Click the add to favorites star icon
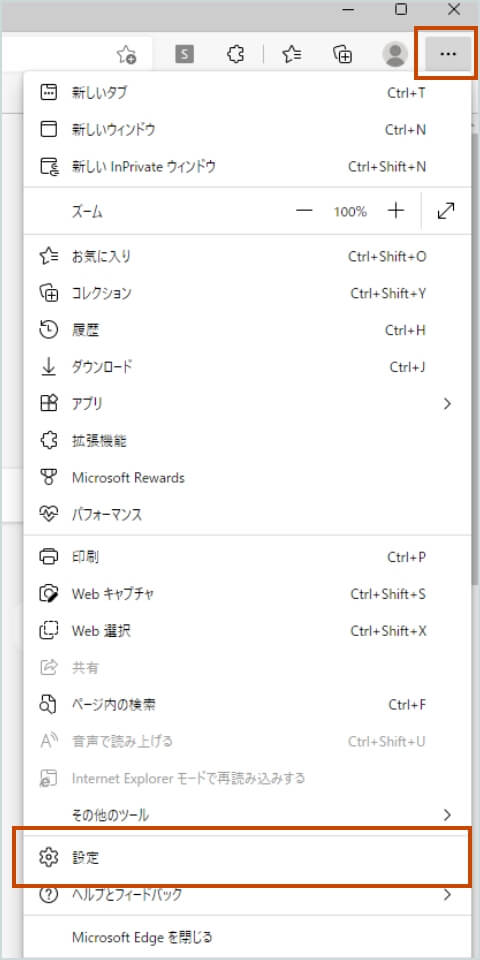480x960 pixels. coord(126,54)
